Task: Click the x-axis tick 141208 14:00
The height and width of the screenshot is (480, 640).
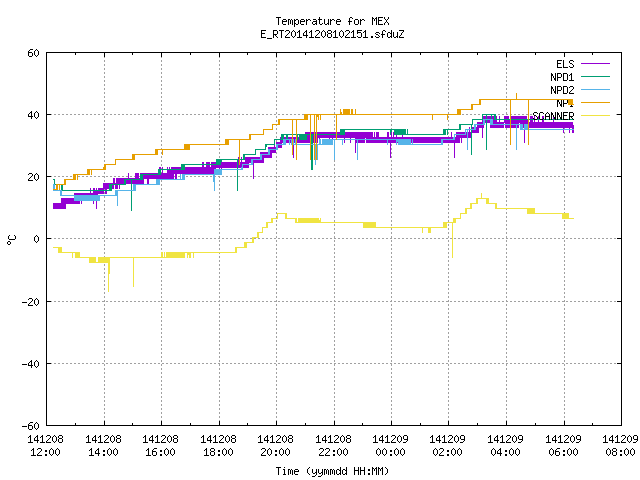Action: [103, 446]
